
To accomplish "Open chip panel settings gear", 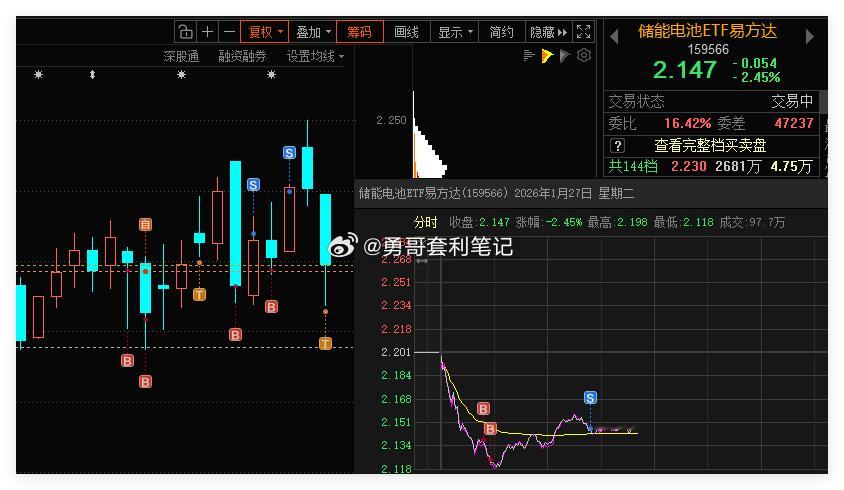I will point(584,55).
